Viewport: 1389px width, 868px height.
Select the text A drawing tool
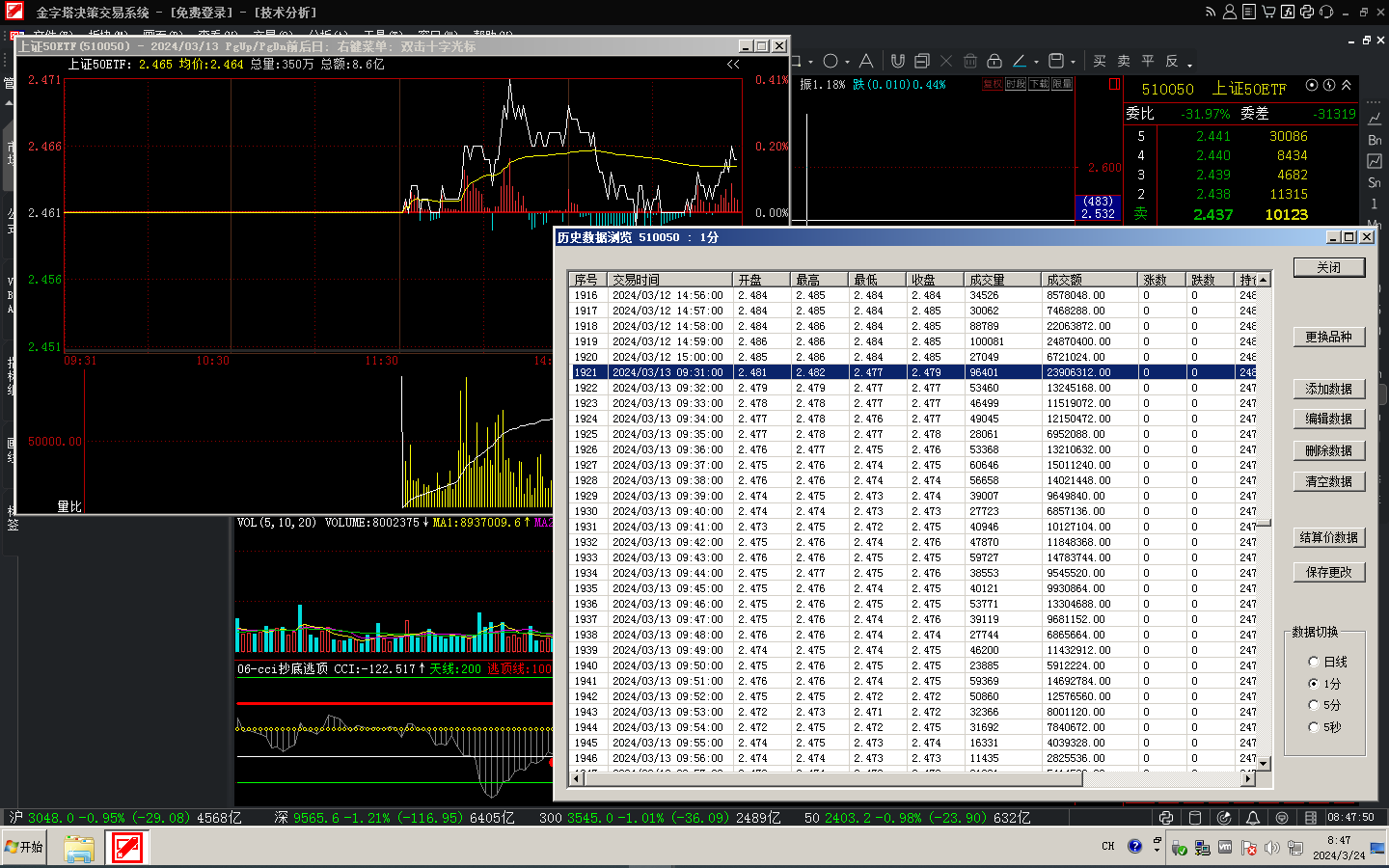tap(866, 61)
